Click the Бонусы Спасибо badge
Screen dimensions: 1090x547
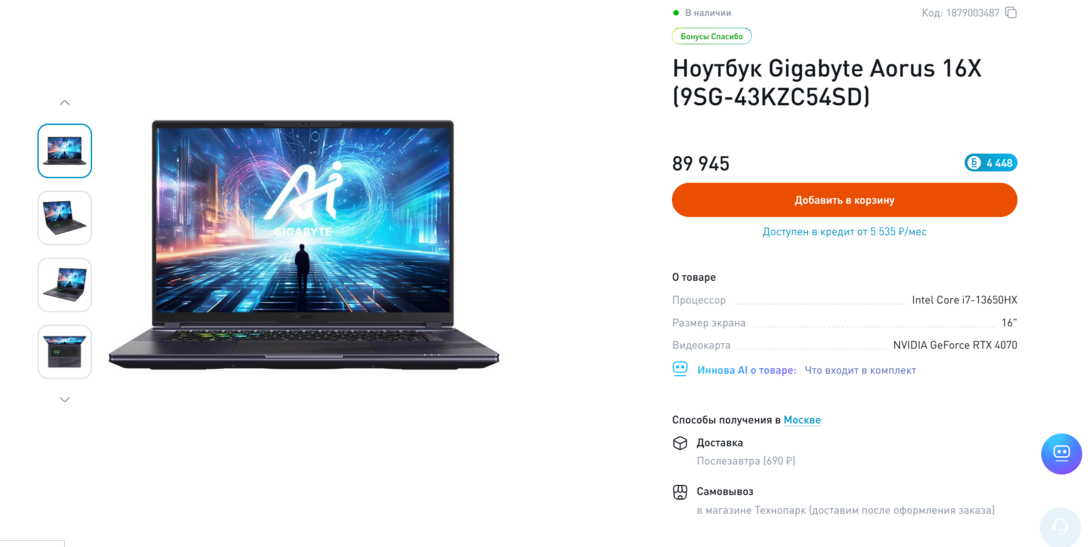coord(711,36)
